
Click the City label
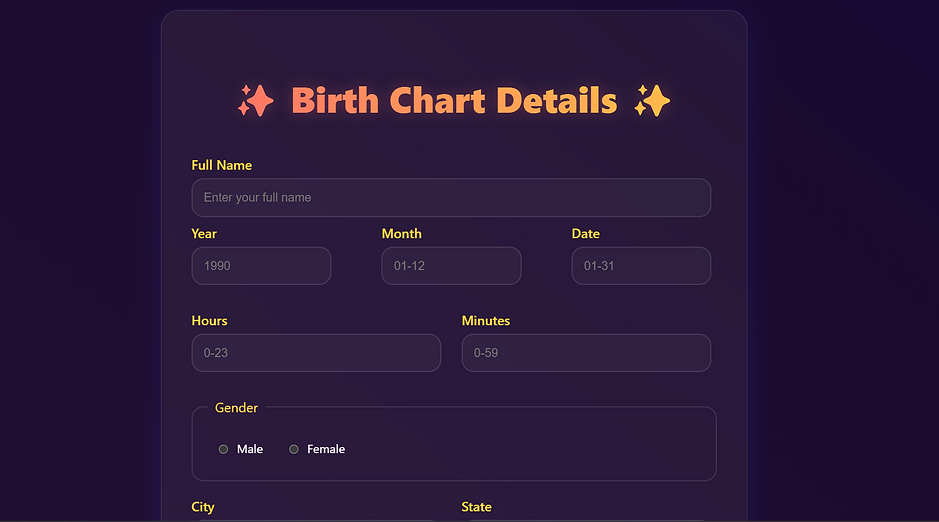pos(202,507)
